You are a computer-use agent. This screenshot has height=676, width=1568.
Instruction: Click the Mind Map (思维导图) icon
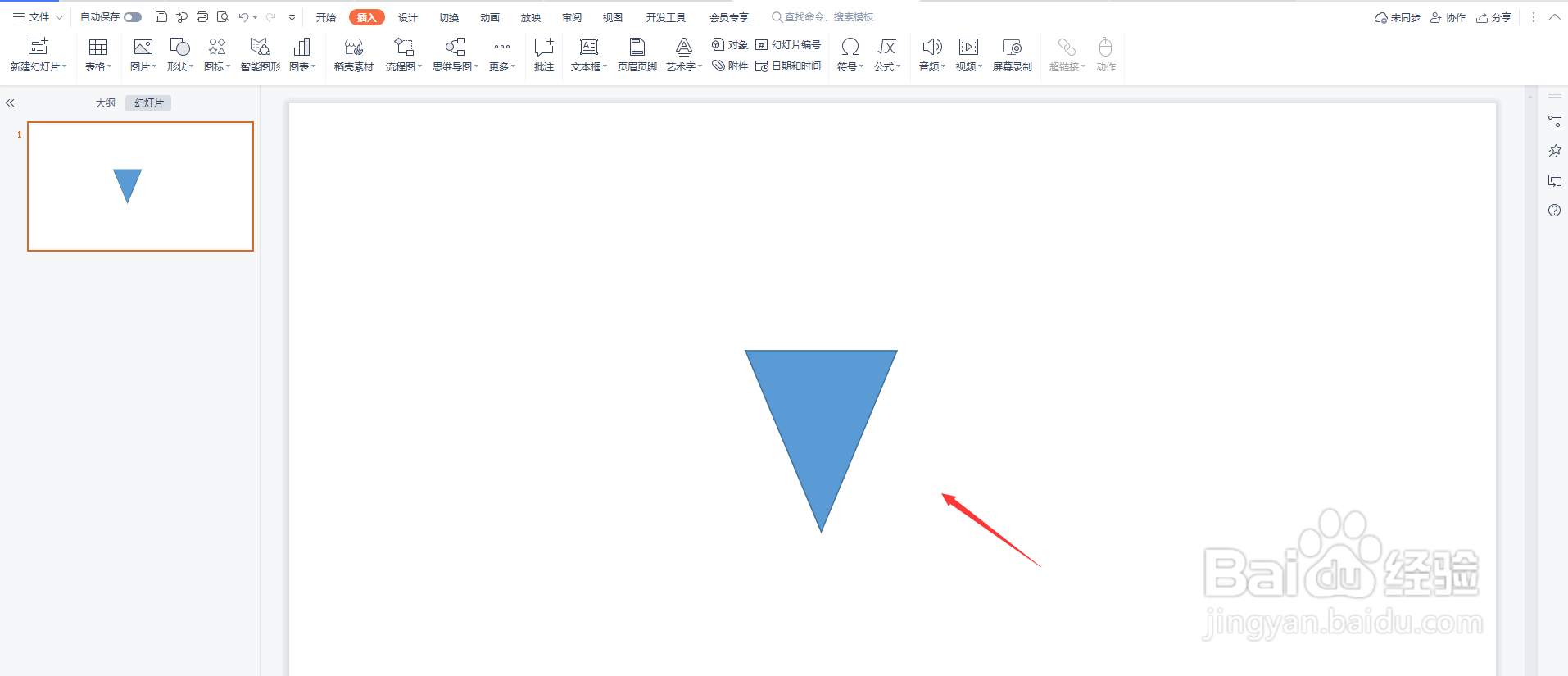[455, 47]
